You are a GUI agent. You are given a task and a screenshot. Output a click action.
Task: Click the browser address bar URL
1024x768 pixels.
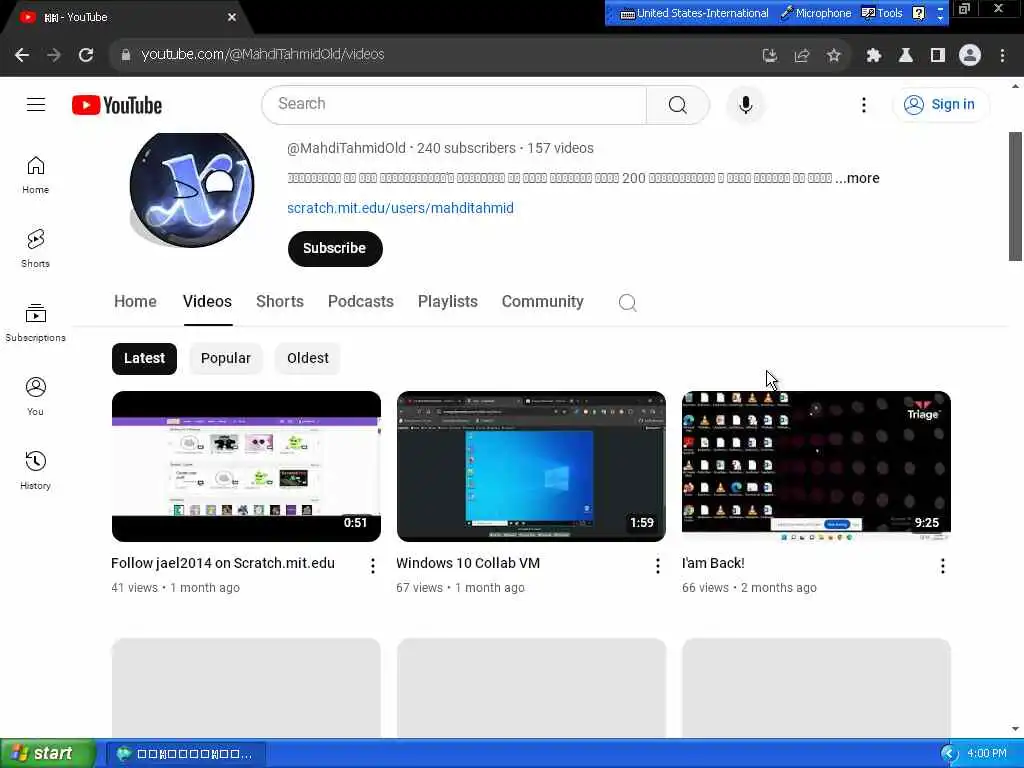[x=263, y=55]
